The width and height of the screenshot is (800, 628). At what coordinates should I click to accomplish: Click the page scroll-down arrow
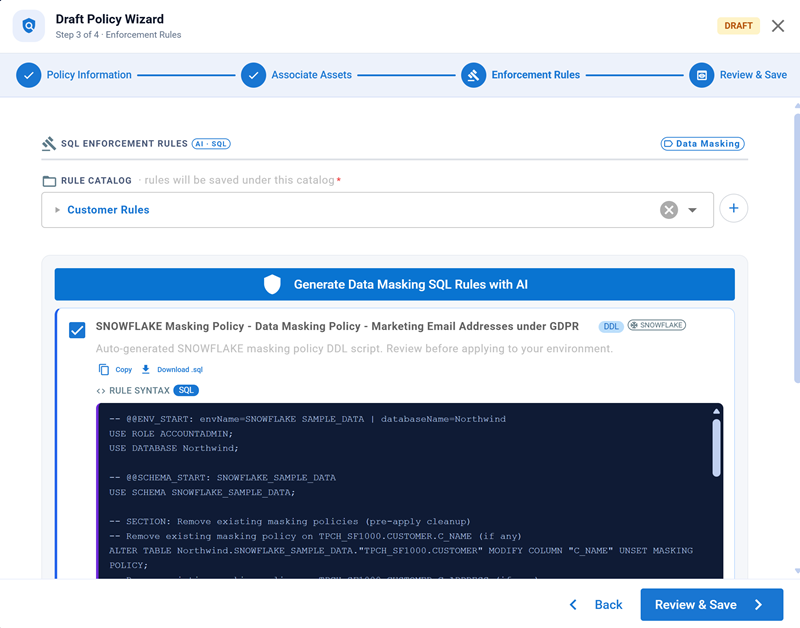(796, 571)
